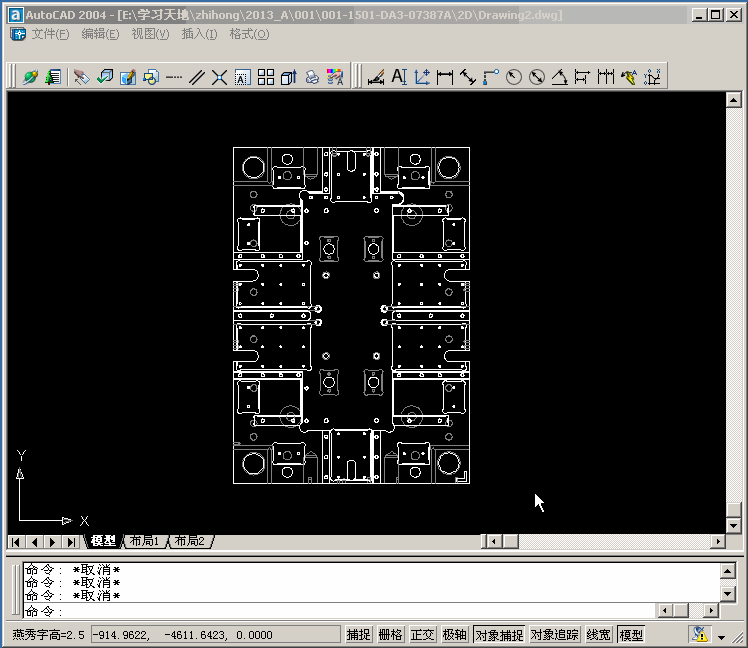Click the aligned dimension tool
The height and width of the screenshot is (648, 748).
[467, 77]
